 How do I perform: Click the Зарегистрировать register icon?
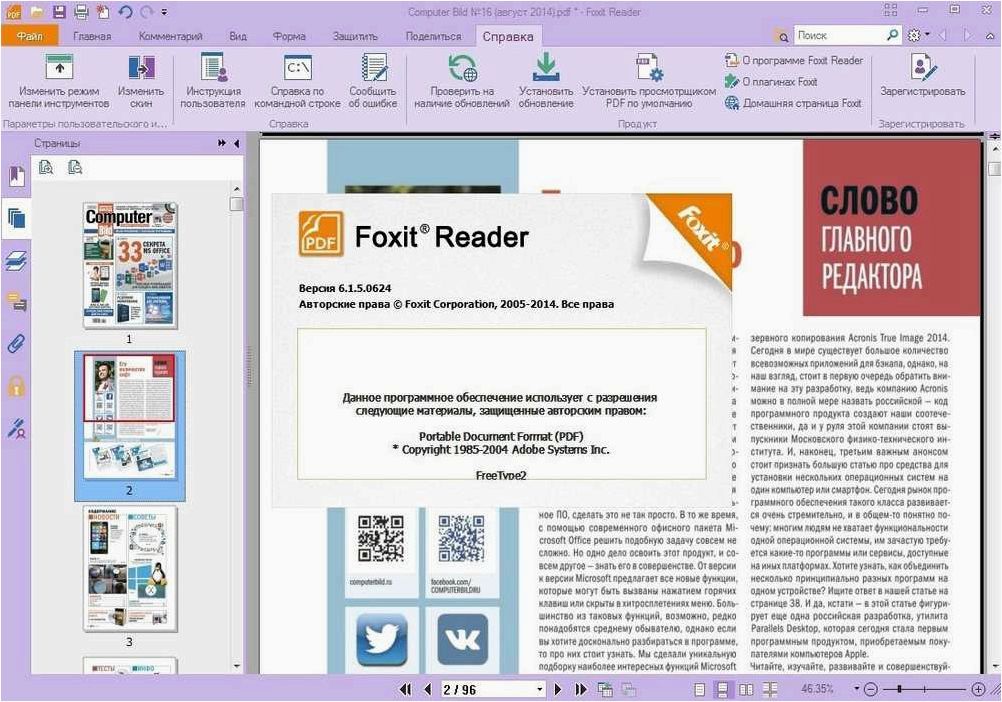[922, 77]
